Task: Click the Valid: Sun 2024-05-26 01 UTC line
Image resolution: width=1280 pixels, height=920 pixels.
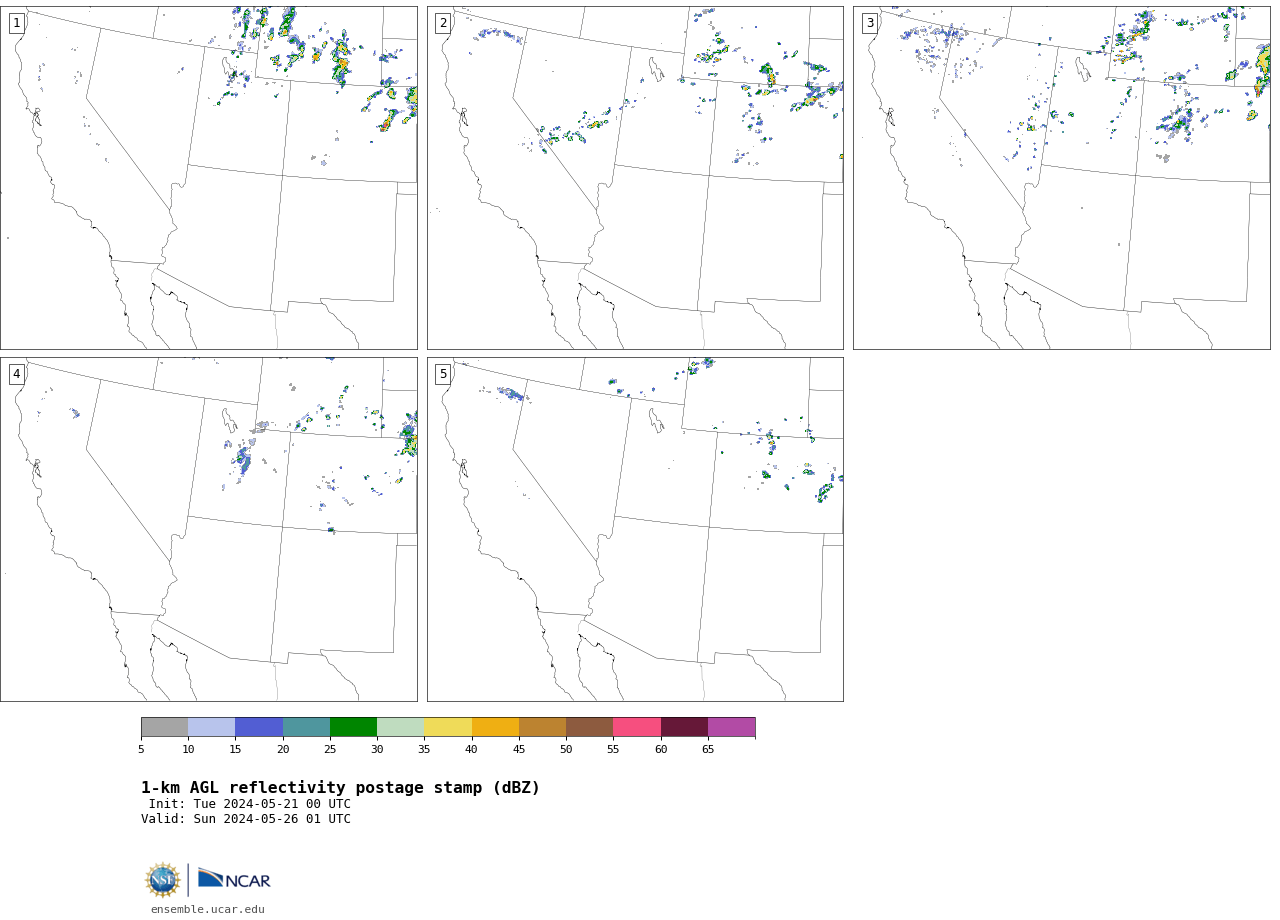Action: point(246,819)
